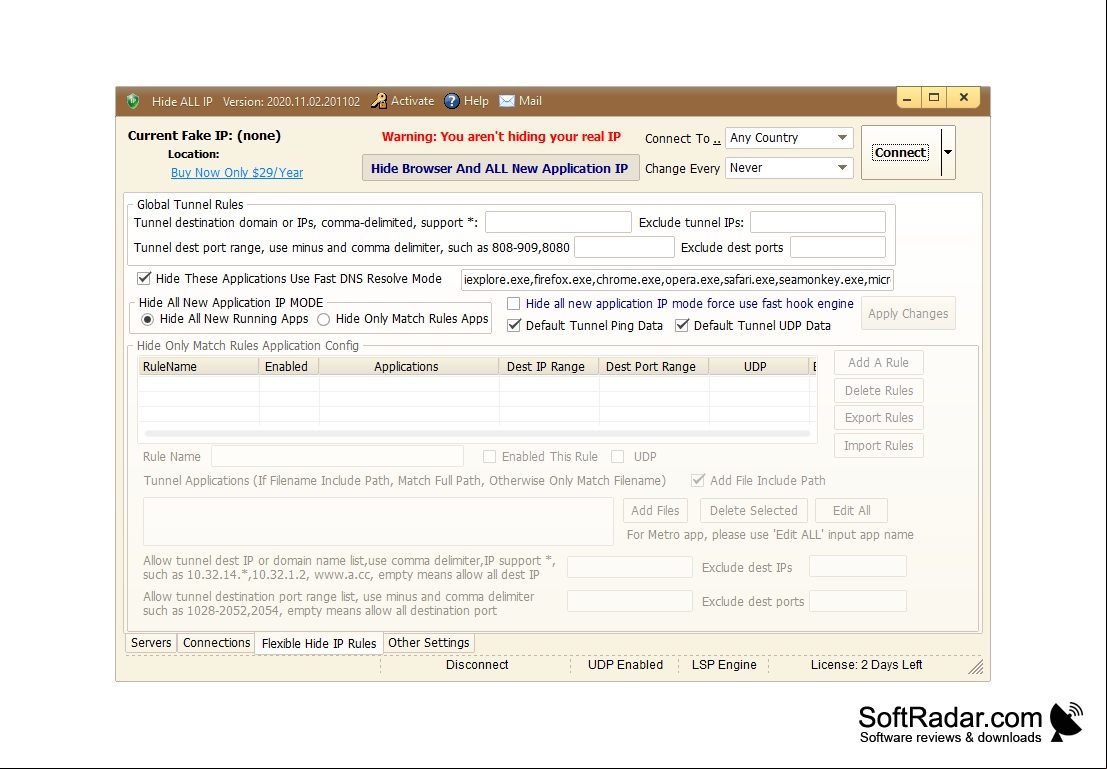The width and height of the screenshot is (1107, 769).
Task: Click the Delete Rules button
Action: (x=878, y=391)
